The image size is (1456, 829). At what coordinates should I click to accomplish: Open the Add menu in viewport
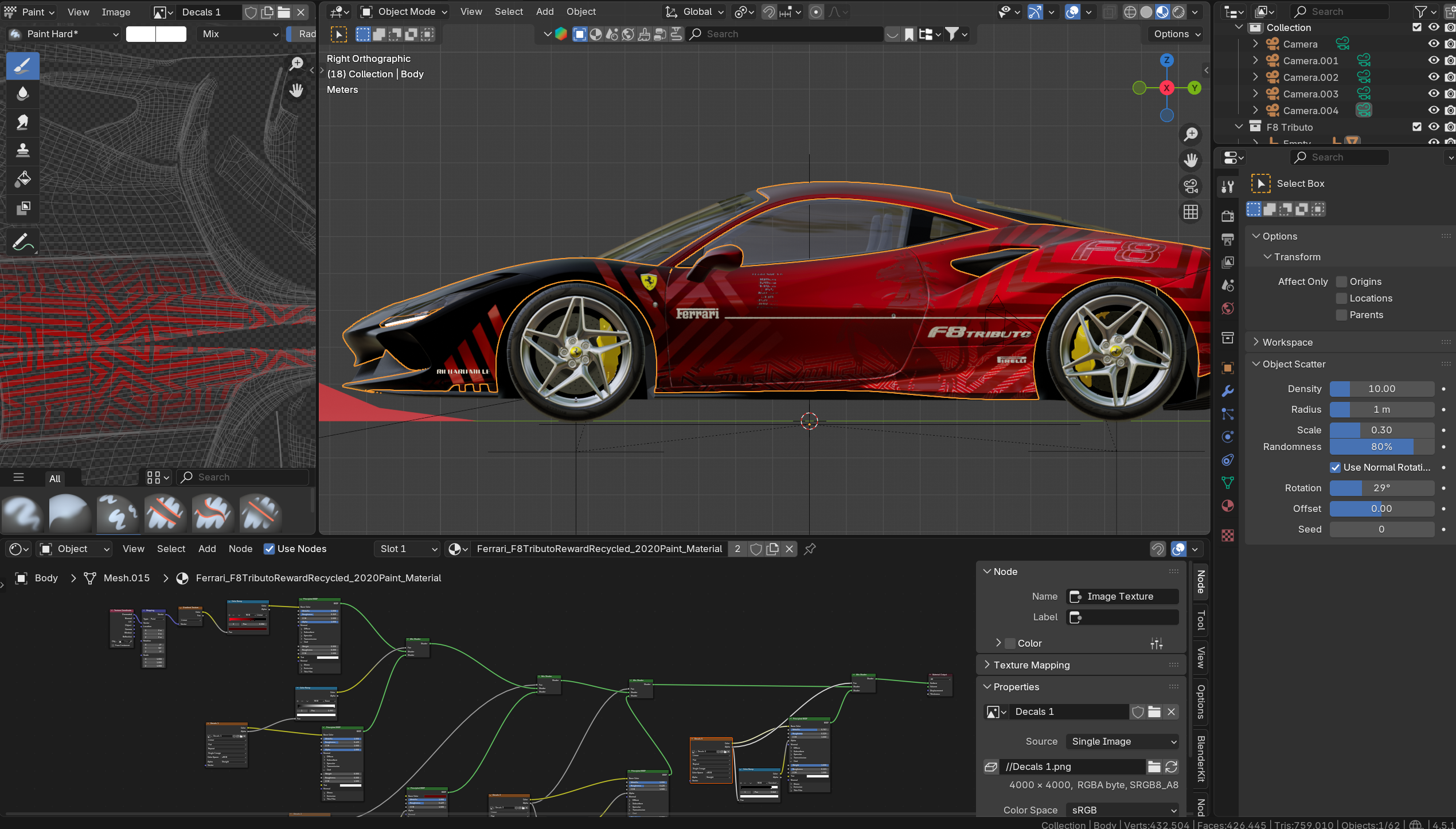(544, 11)
